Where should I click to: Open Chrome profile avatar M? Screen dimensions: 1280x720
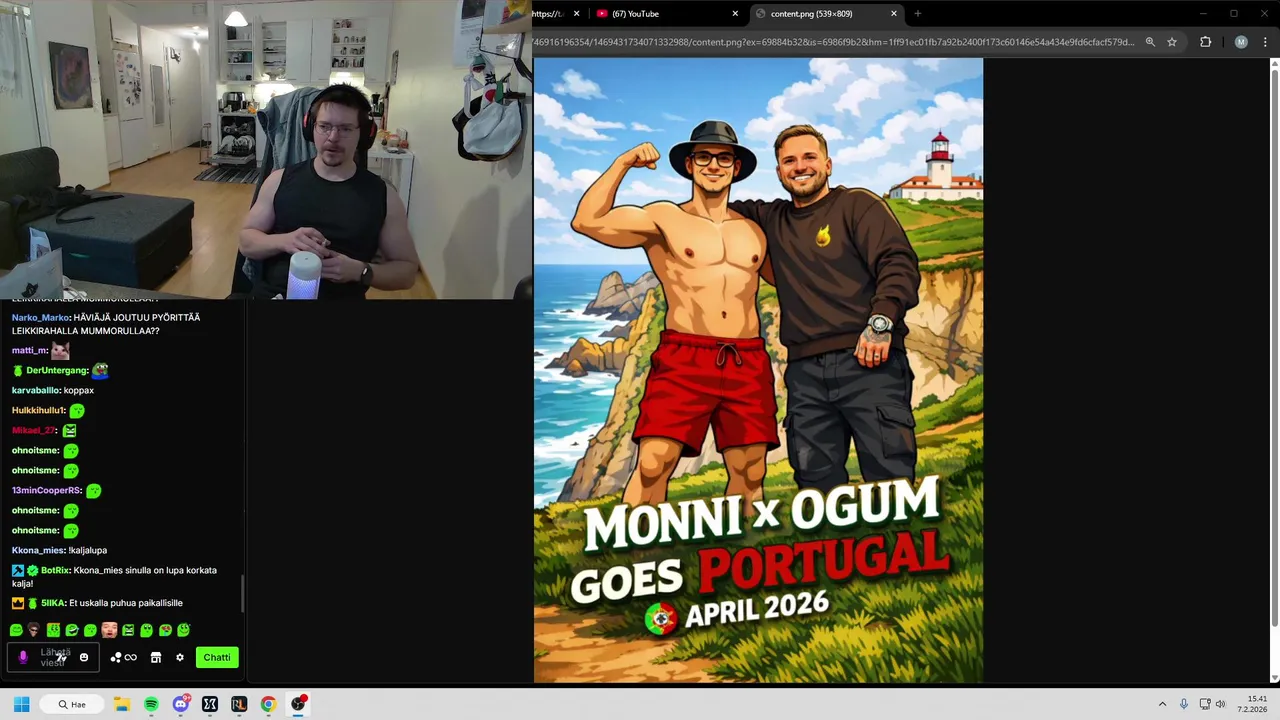(x=1241, y=42)
